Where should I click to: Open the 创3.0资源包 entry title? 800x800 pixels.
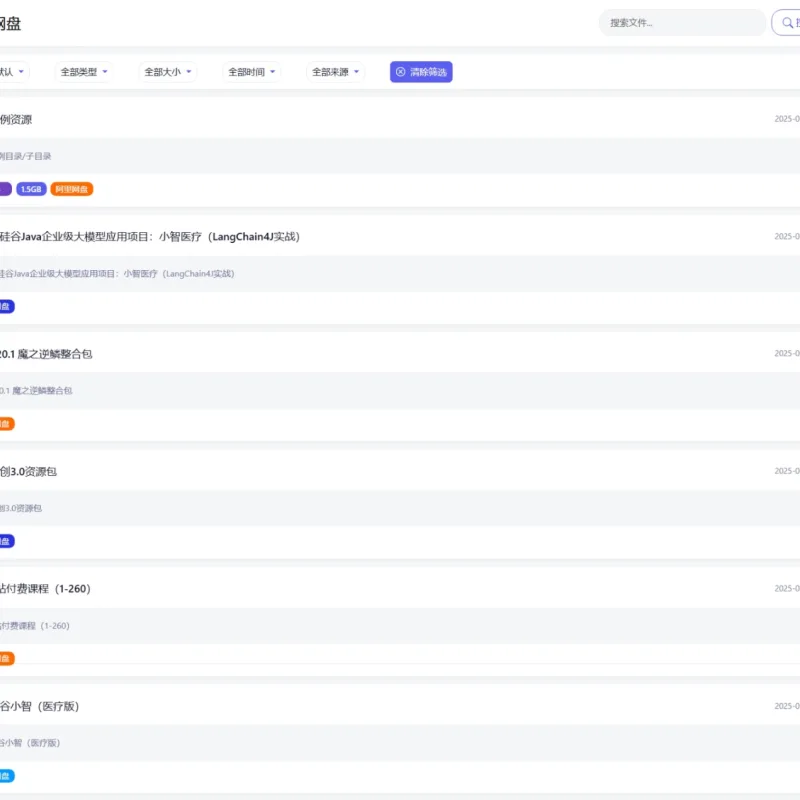pos(28,471)
